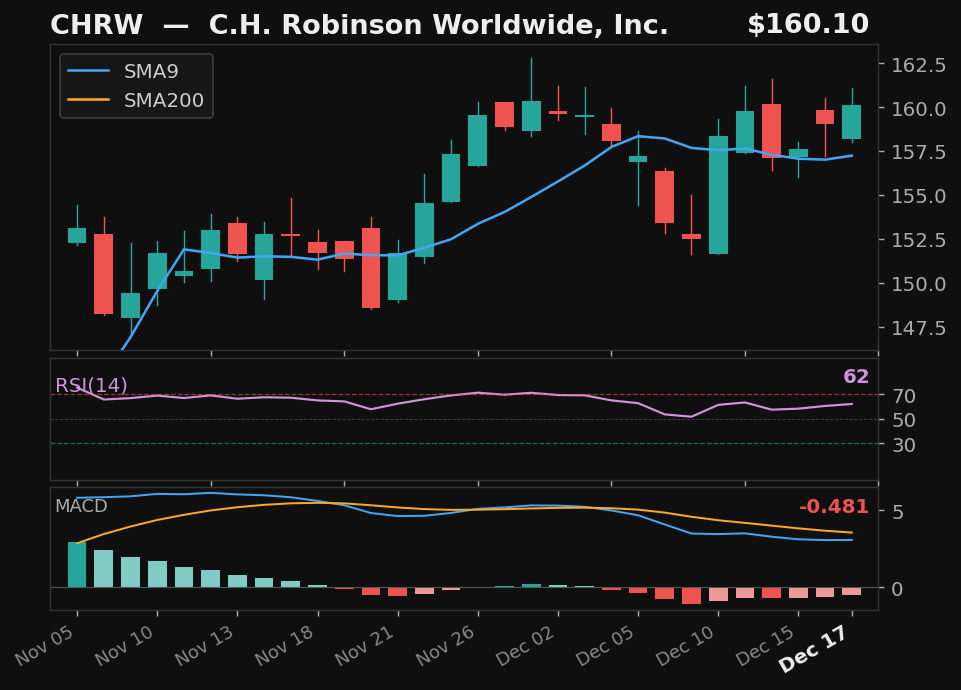Click the orange SMA200 legend line swatch
961x690 pixels.
(88, 100)
